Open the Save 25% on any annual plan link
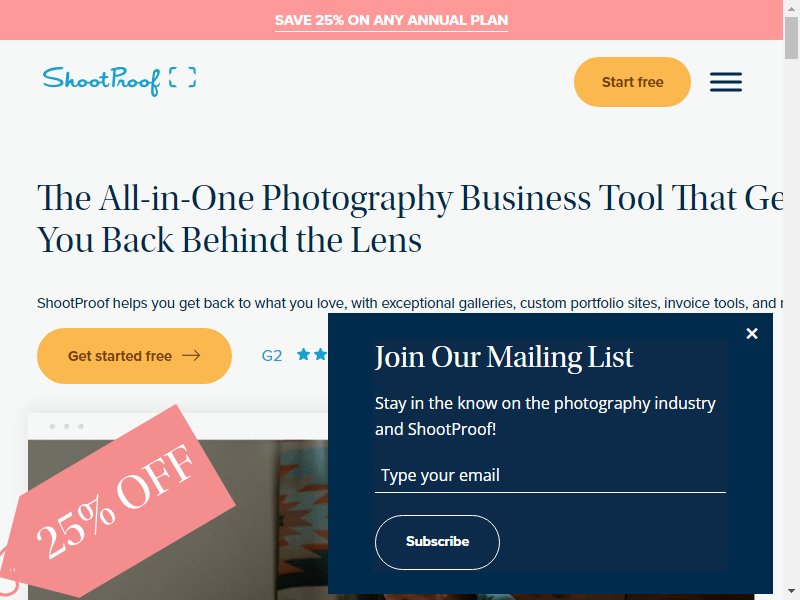 391,20
